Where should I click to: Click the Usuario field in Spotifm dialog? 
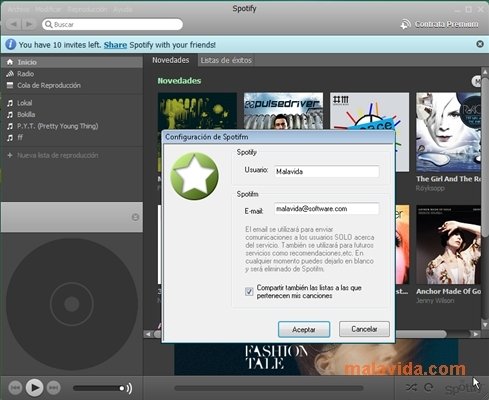point(326,171)
